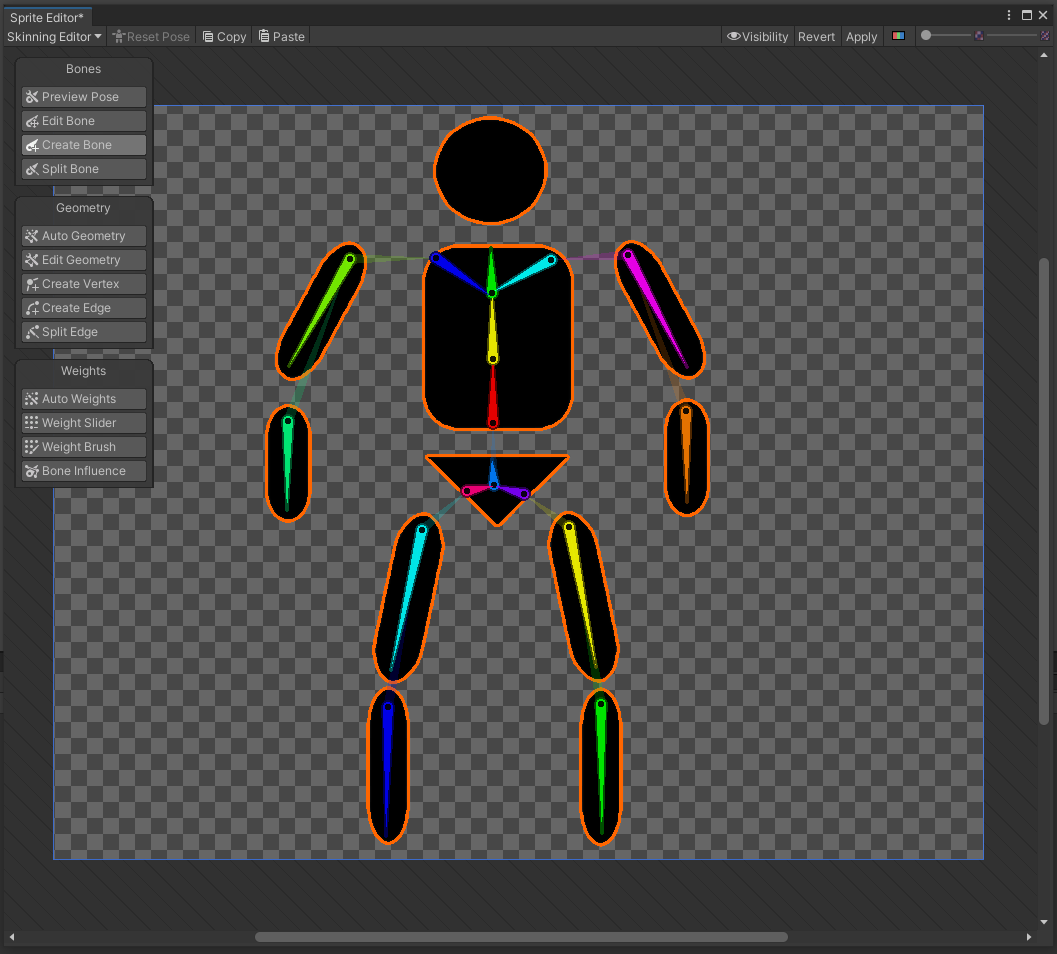Image resolution: width=1057 pixels, height=954 pixels.
Task: Select the Create Vertex tool
Action: pyautogui.click(x=83, y=283)
